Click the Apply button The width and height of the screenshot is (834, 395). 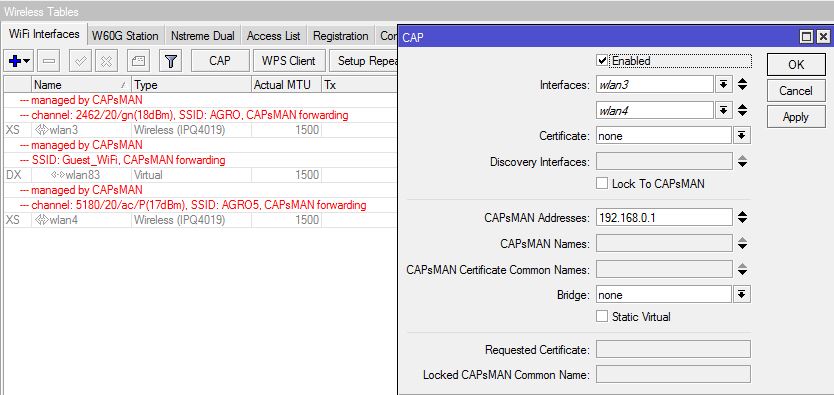tap(796, 117)
